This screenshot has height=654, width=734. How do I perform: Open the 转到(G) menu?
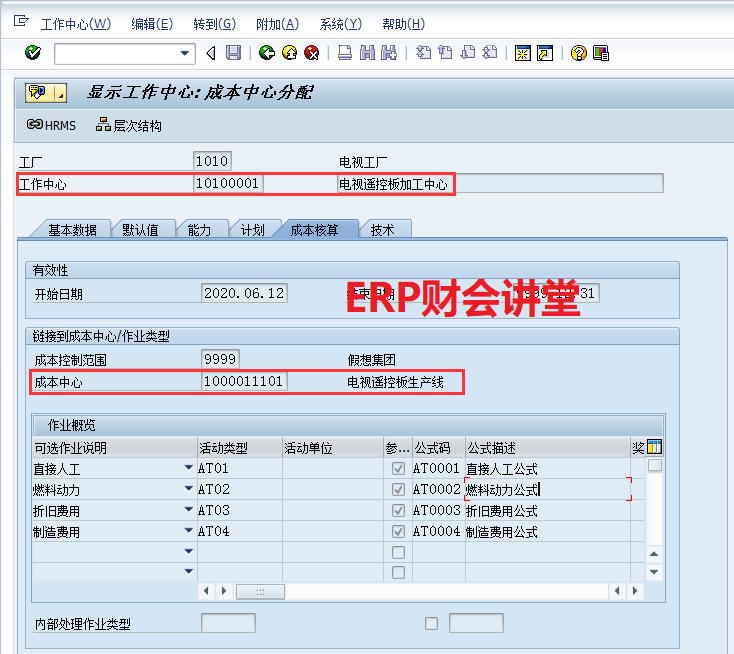tap(214, 24)
